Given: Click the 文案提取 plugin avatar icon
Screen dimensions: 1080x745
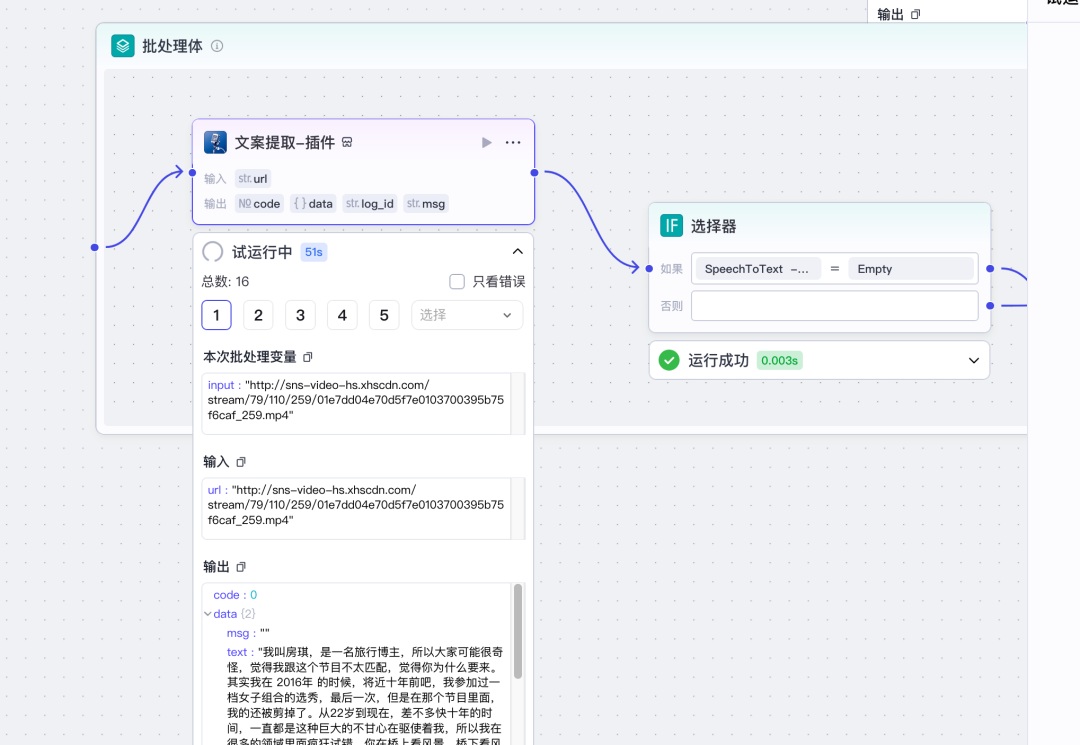Looking at the screenshot, I should click(x=215, y=142).
